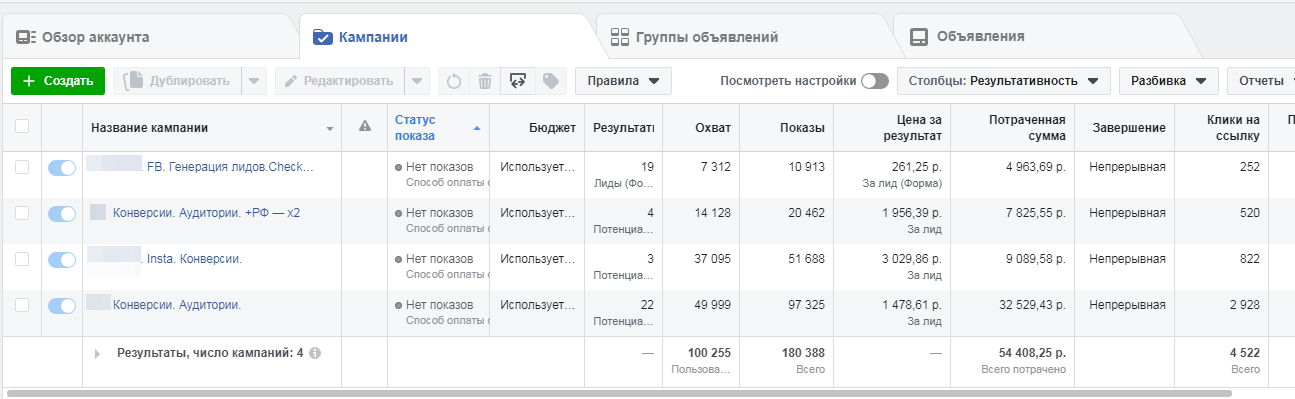Sort by the Статус показа column header
The image size is (1295, 399).
coord(438,127)
